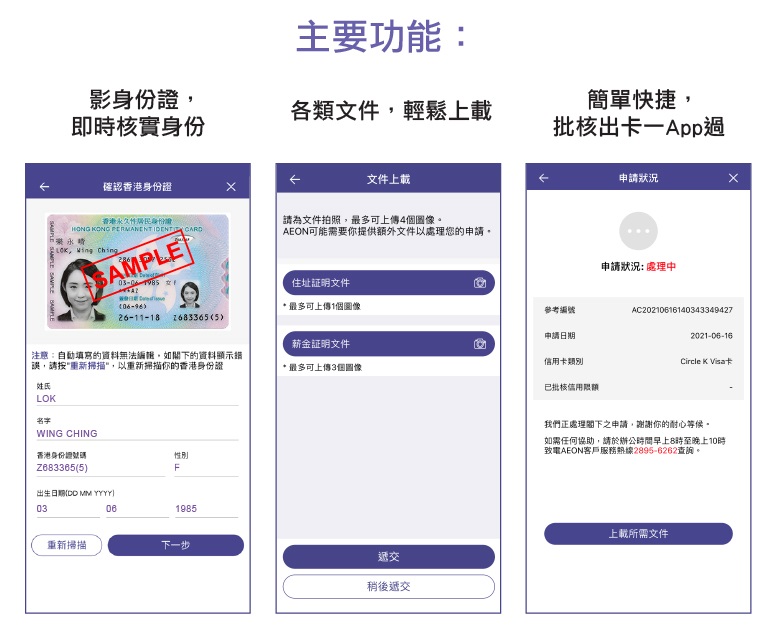This screenshot has height=628, width=770.
Task: Click the 下一步 next button
Action: tap(176, 545)
